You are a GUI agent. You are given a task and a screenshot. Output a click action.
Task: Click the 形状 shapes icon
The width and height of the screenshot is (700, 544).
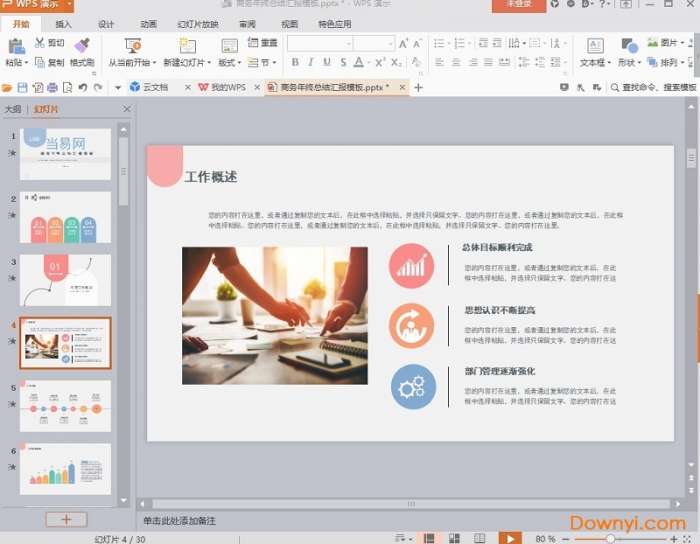(629, 46)
